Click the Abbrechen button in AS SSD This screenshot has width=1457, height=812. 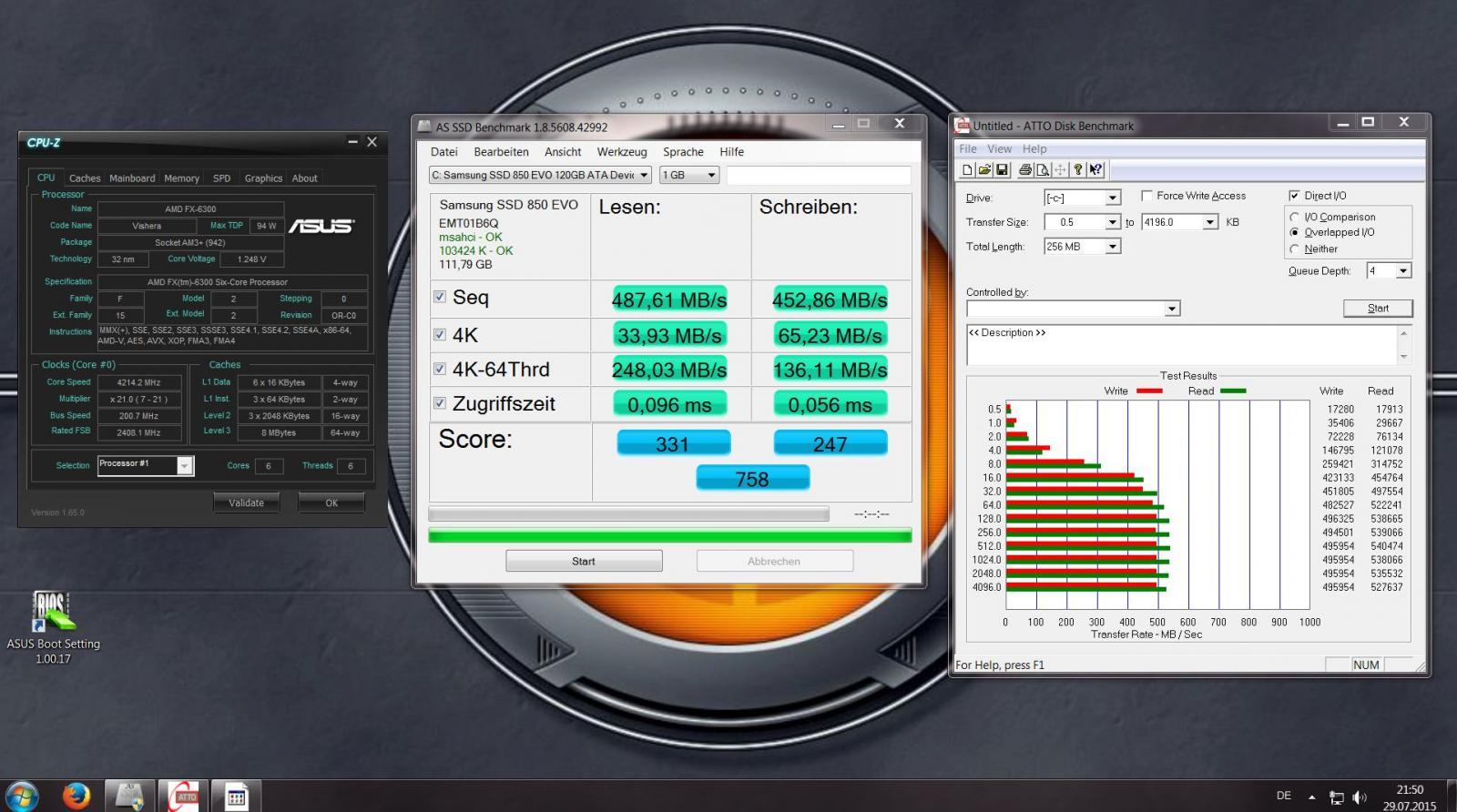pyautogui.click(x=774, y=561)
